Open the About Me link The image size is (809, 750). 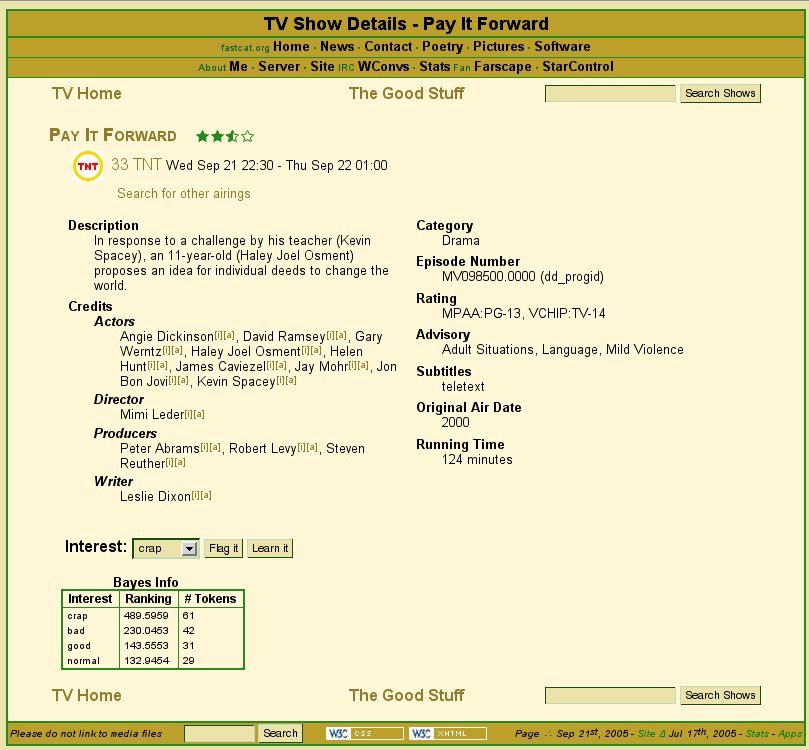coord(238,67)
